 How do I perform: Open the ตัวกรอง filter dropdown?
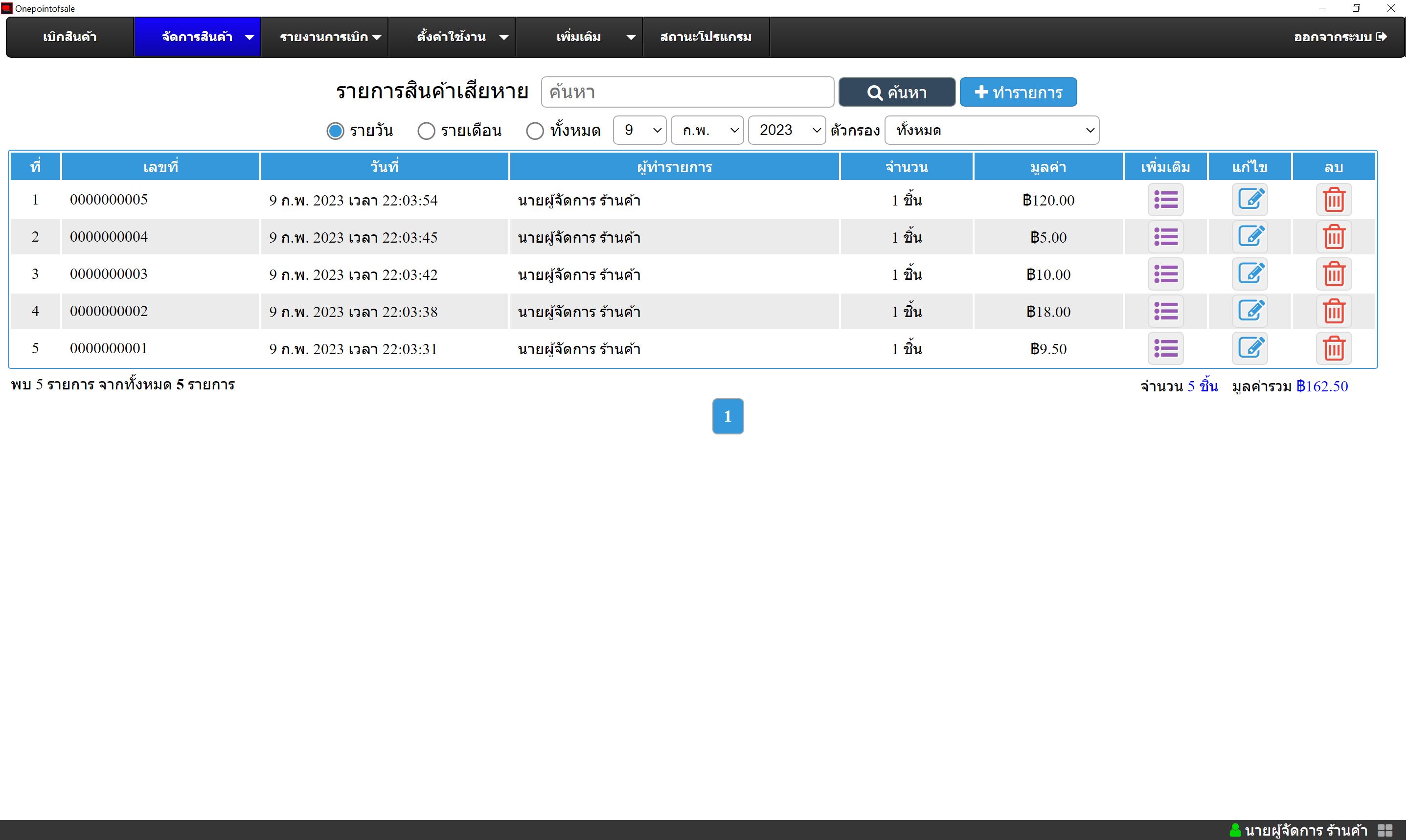(x=991, y=130)
